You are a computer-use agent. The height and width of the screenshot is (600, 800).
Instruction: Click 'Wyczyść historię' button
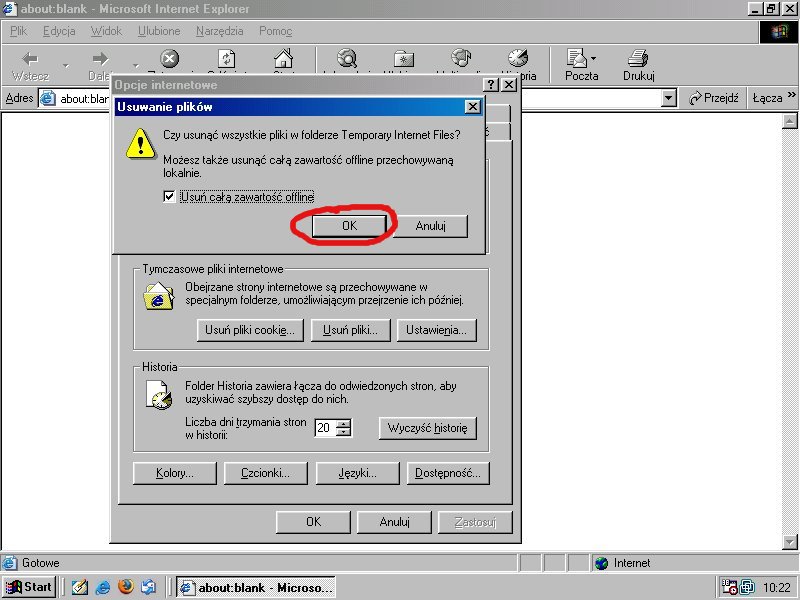pos(428,428)
